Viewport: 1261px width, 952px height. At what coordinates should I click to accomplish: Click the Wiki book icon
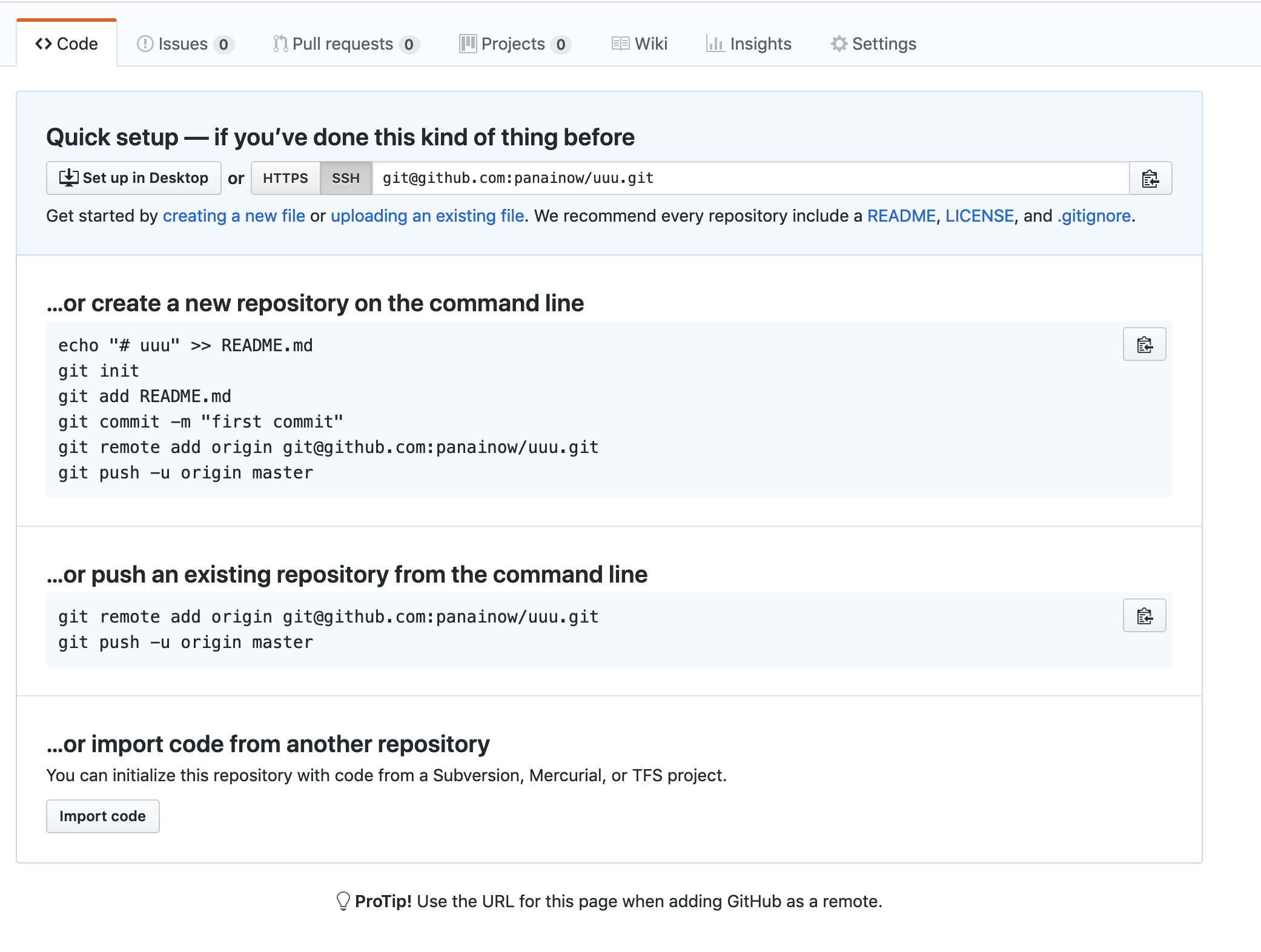(620, 44)
